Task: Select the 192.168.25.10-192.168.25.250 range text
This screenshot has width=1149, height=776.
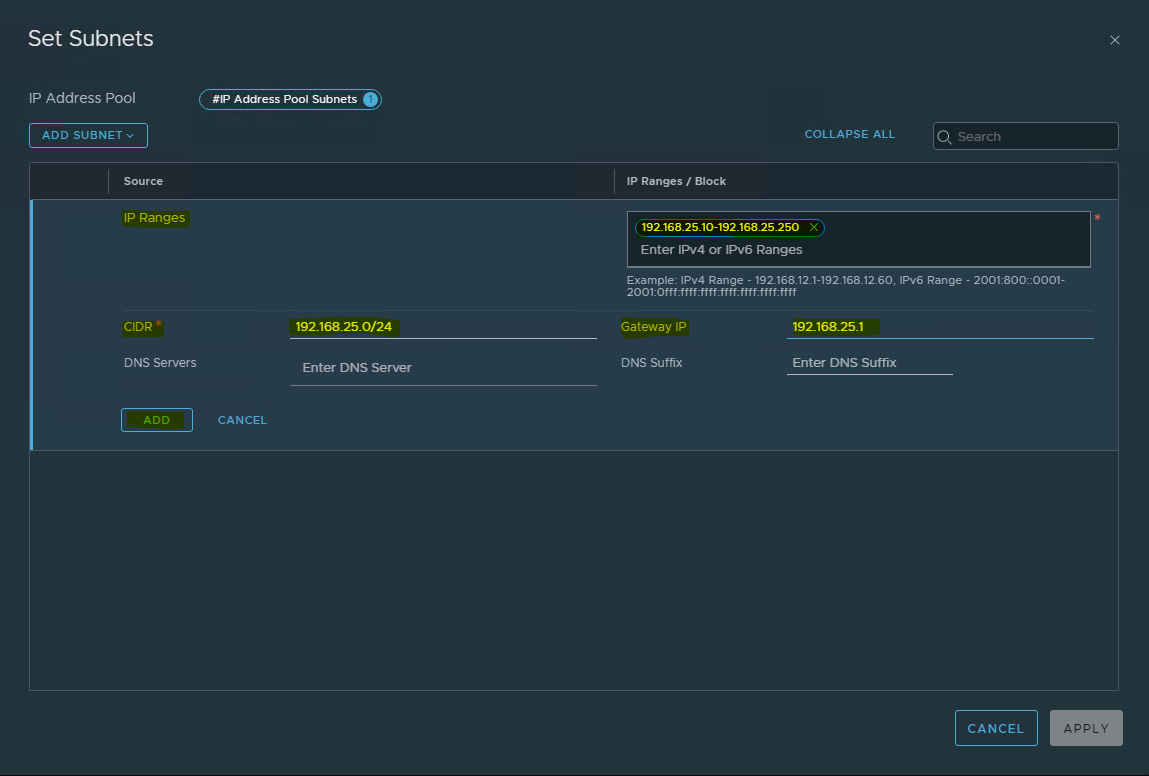Action: tap(720, 227)
